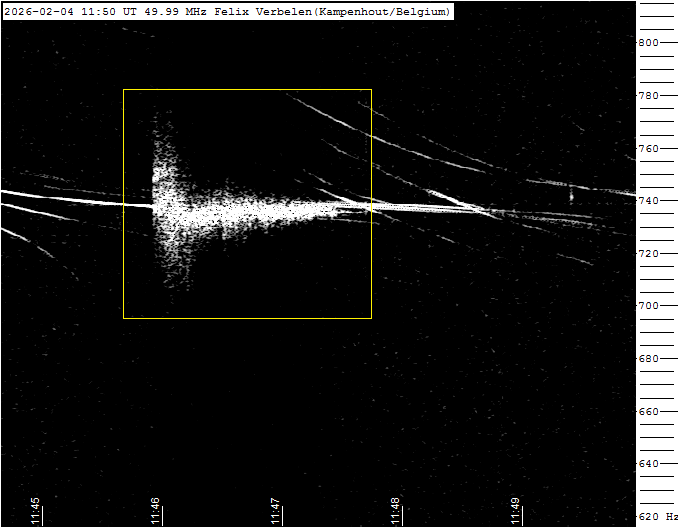Click the 11:46 time axis marker
Viewport: 679px width, 528px height.
tap(156, 510)
